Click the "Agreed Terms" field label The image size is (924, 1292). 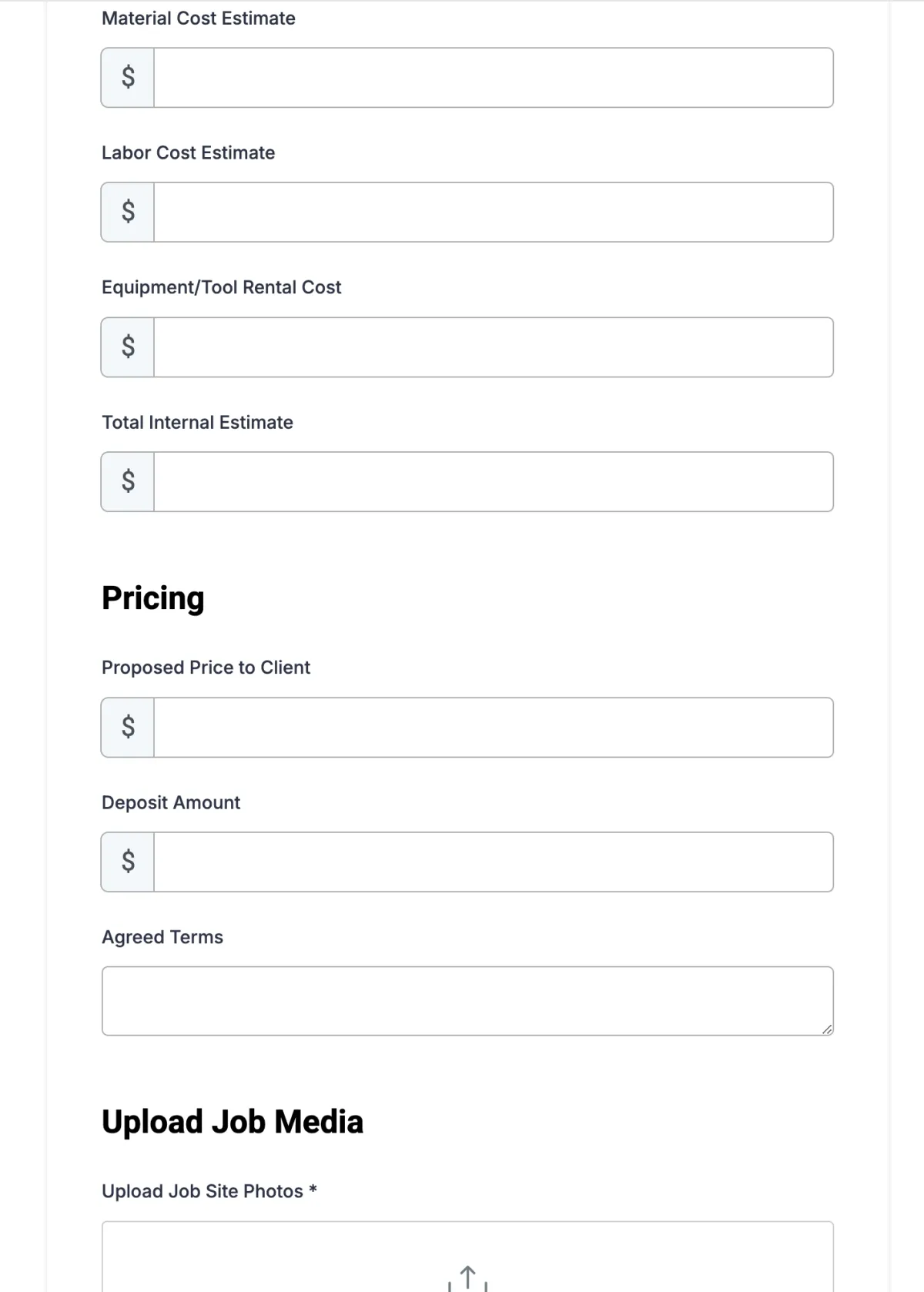[162, 937]
